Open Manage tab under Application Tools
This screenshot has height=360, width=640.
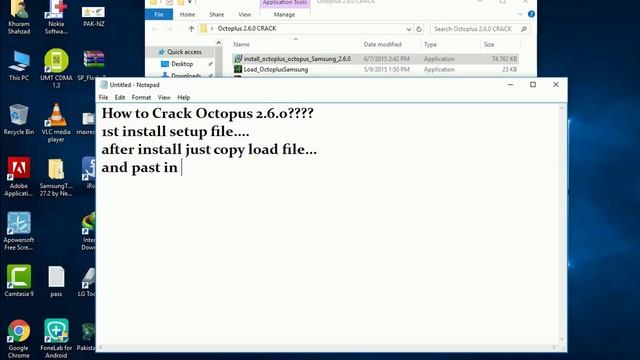[284, 14]
